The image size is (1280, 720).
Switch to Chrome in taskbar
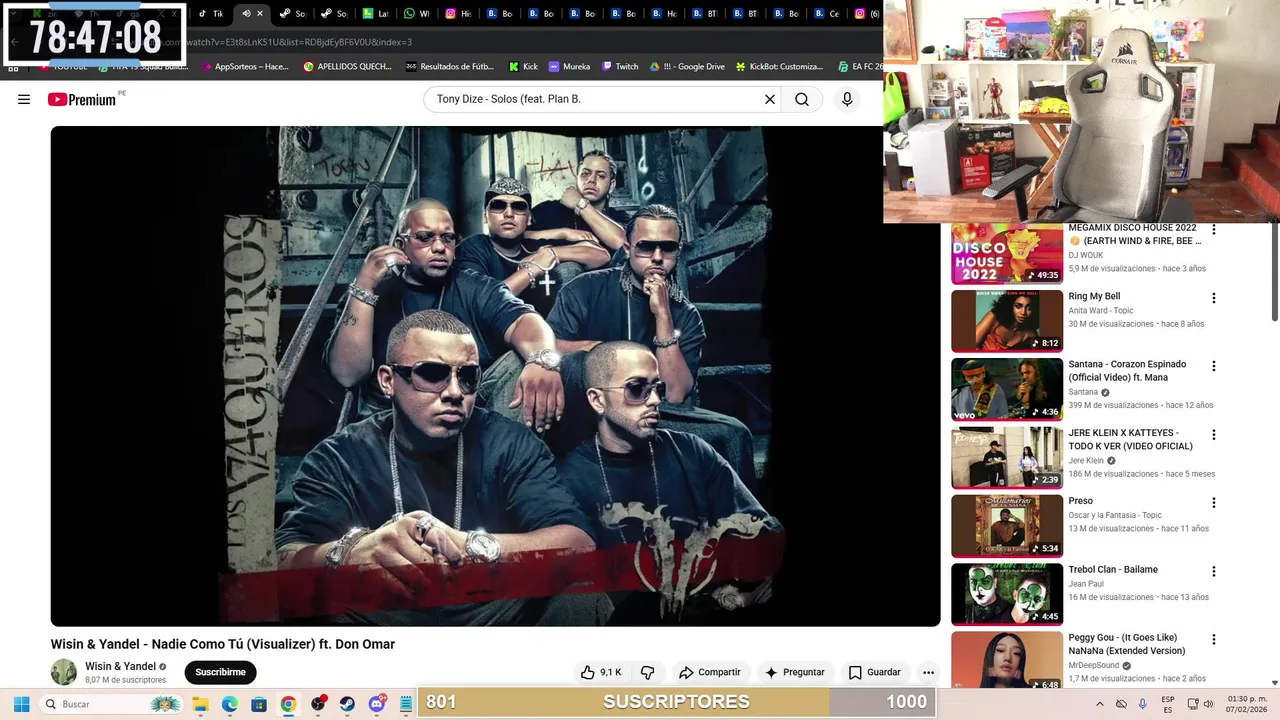point(288,704)
